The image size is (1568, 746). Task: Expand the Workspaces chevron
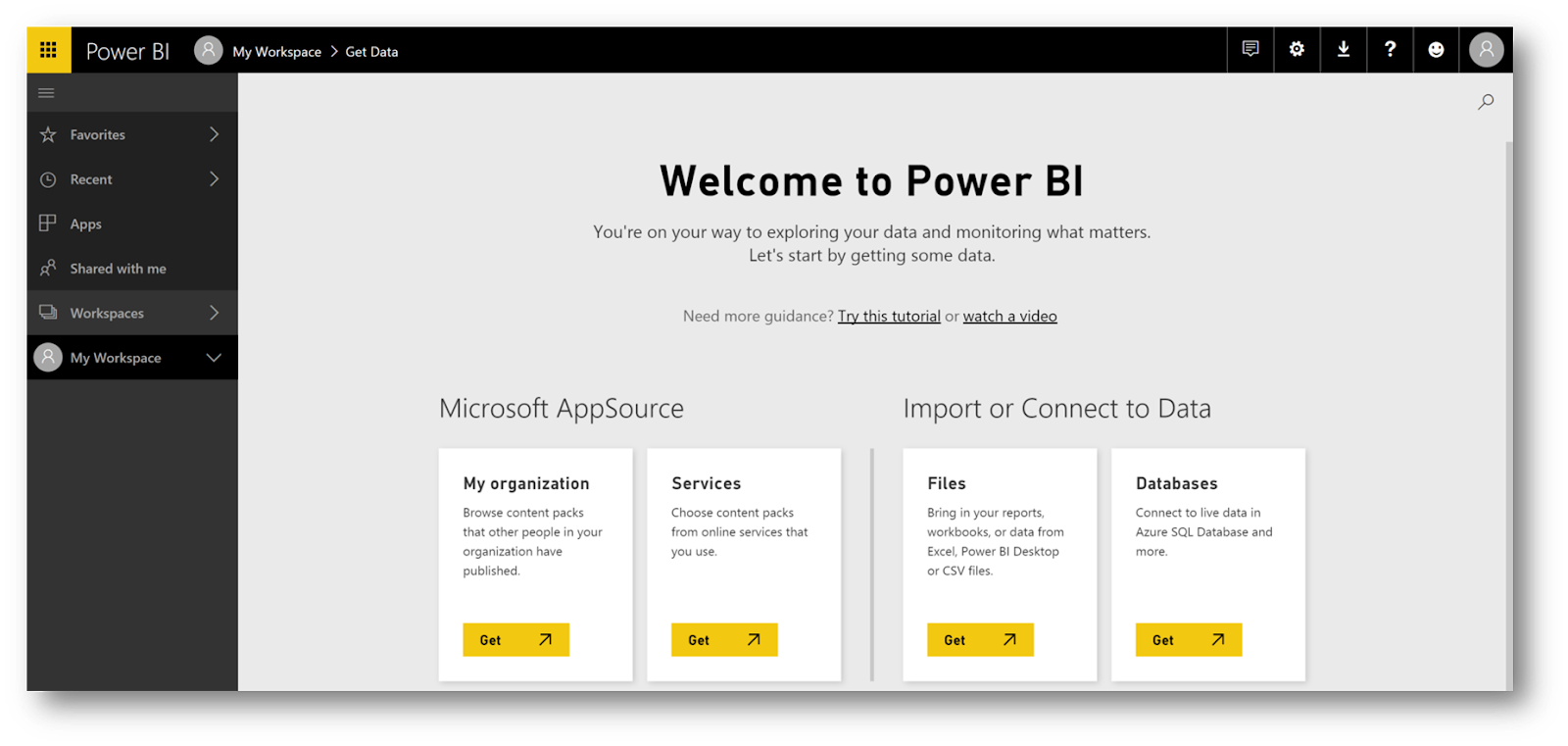tap(214, 313)
